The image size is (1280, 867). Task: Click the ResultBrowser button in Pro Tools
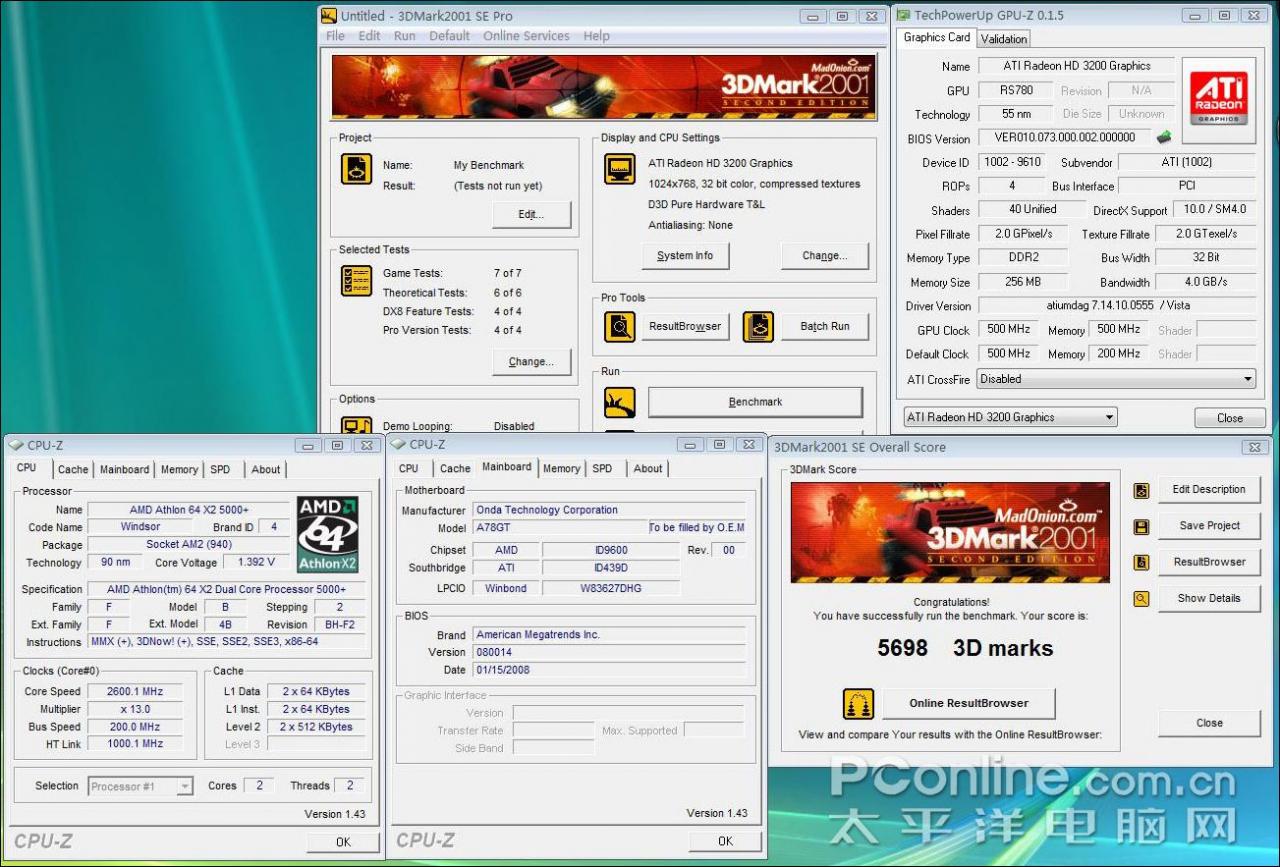685,327
